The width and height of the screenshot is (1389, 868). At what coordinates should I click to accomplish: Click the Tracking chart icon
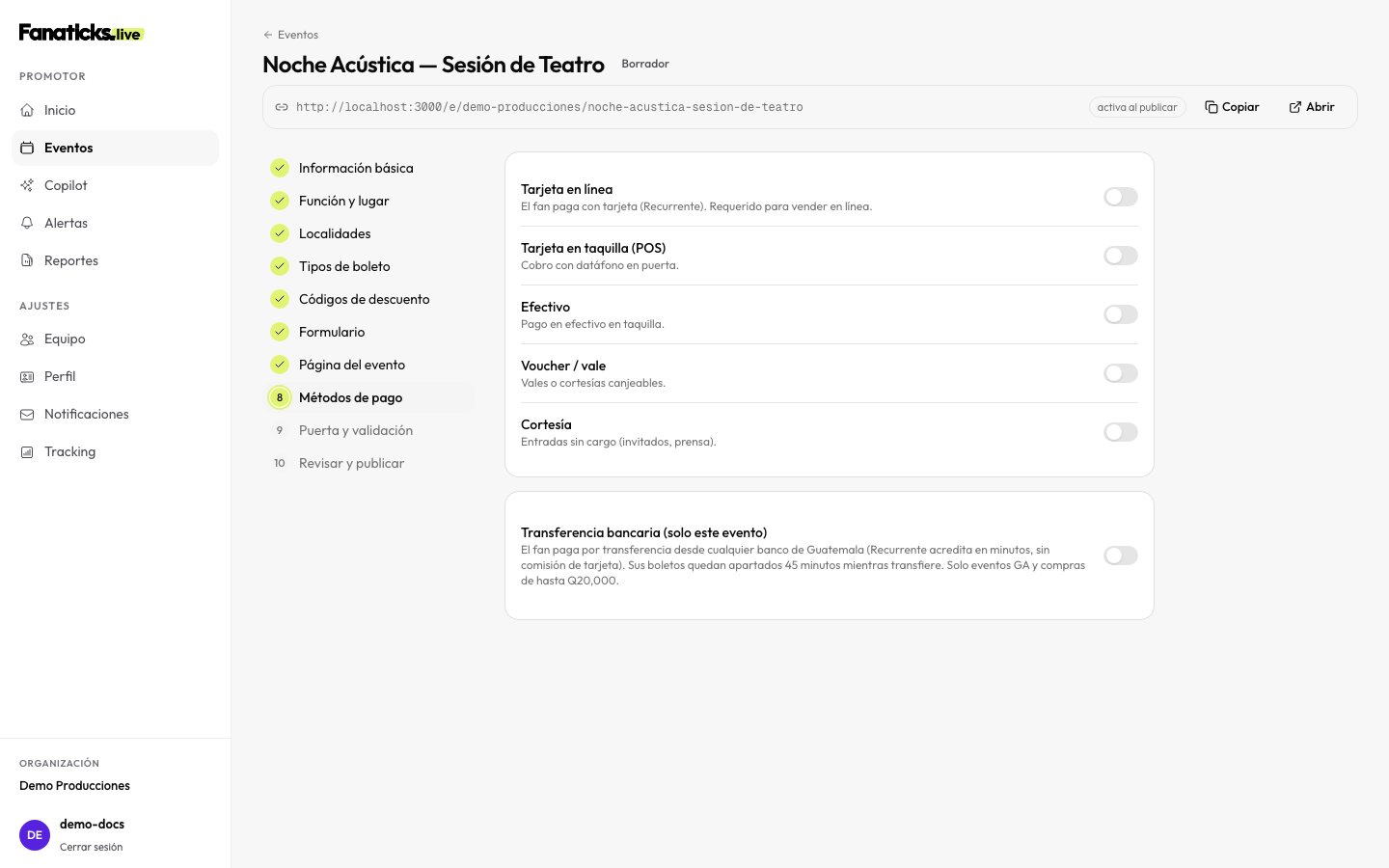click(x=27, y=451)
